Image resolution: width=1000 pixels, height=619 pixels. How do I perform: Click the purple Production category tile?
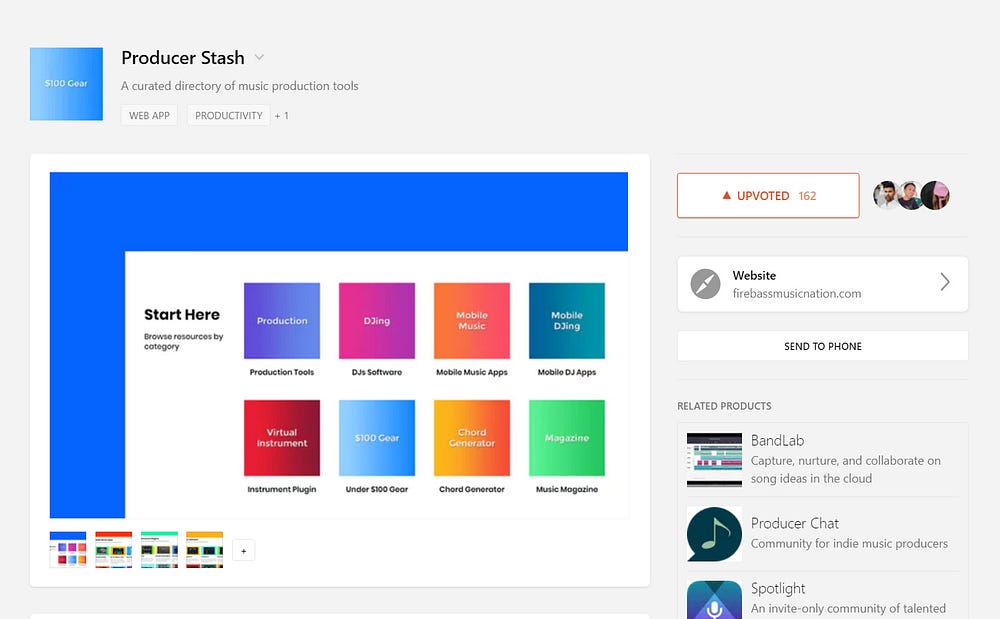282,321
